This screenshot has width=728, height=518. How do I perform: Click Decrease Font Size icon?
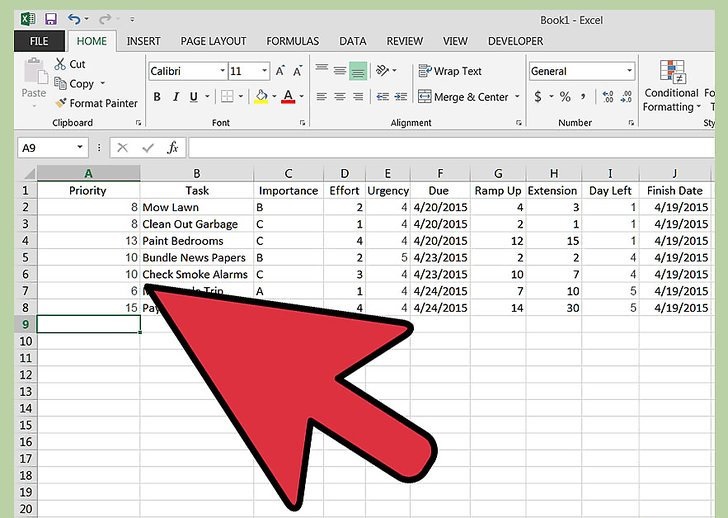(x=298, y=71)
